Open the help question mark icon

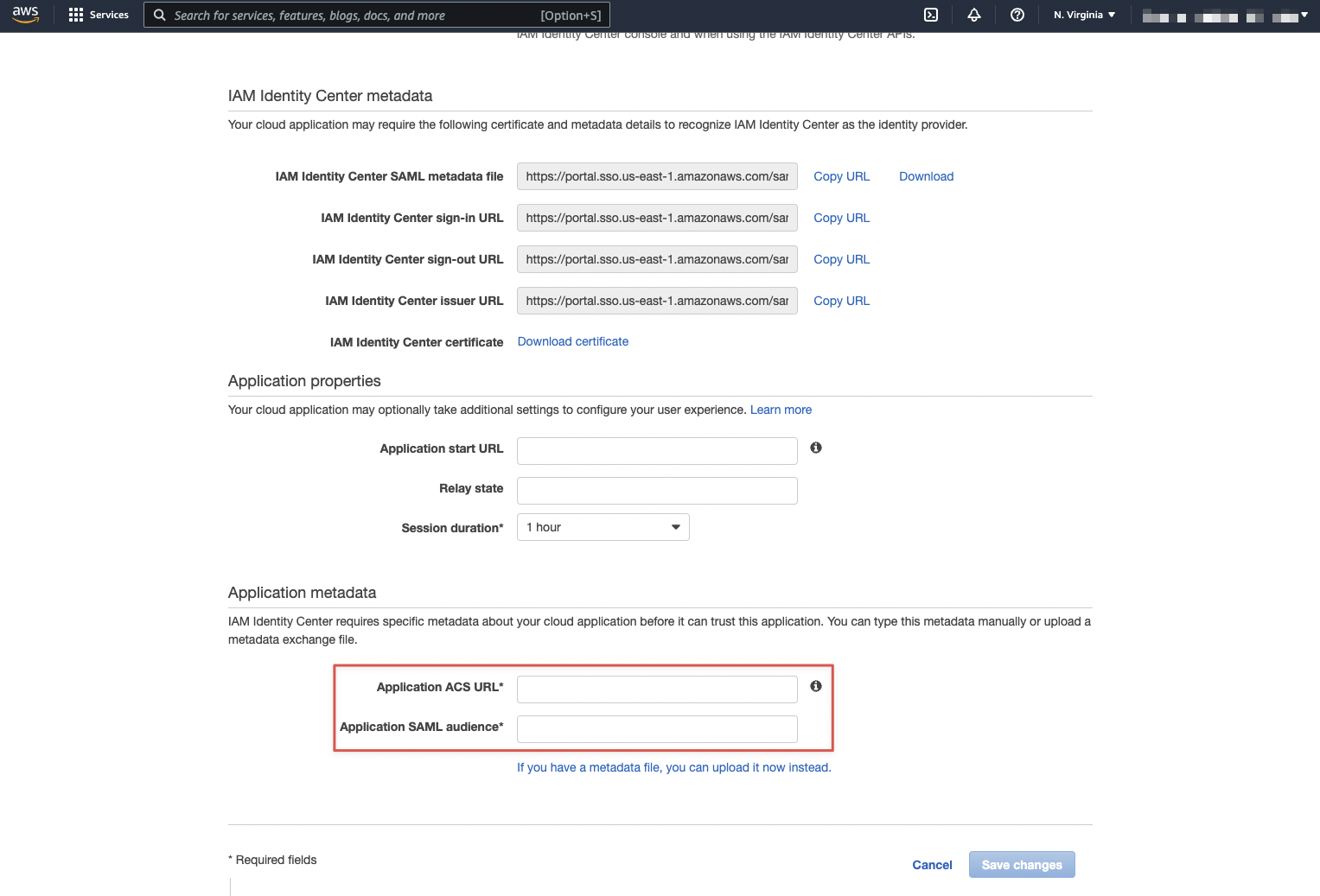click(1017, 15)
